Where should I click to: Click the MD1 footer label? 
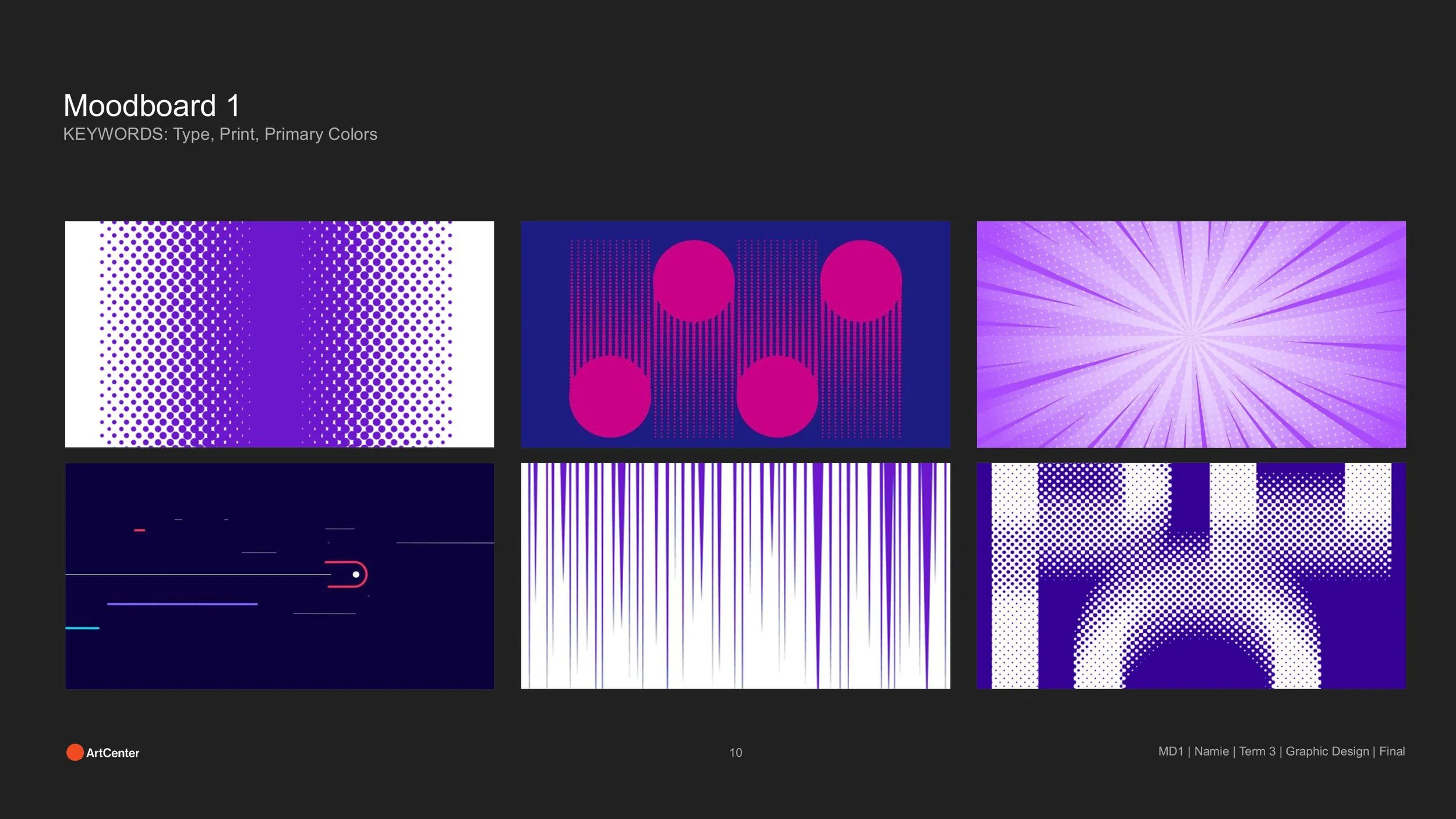pos(1171,751)
